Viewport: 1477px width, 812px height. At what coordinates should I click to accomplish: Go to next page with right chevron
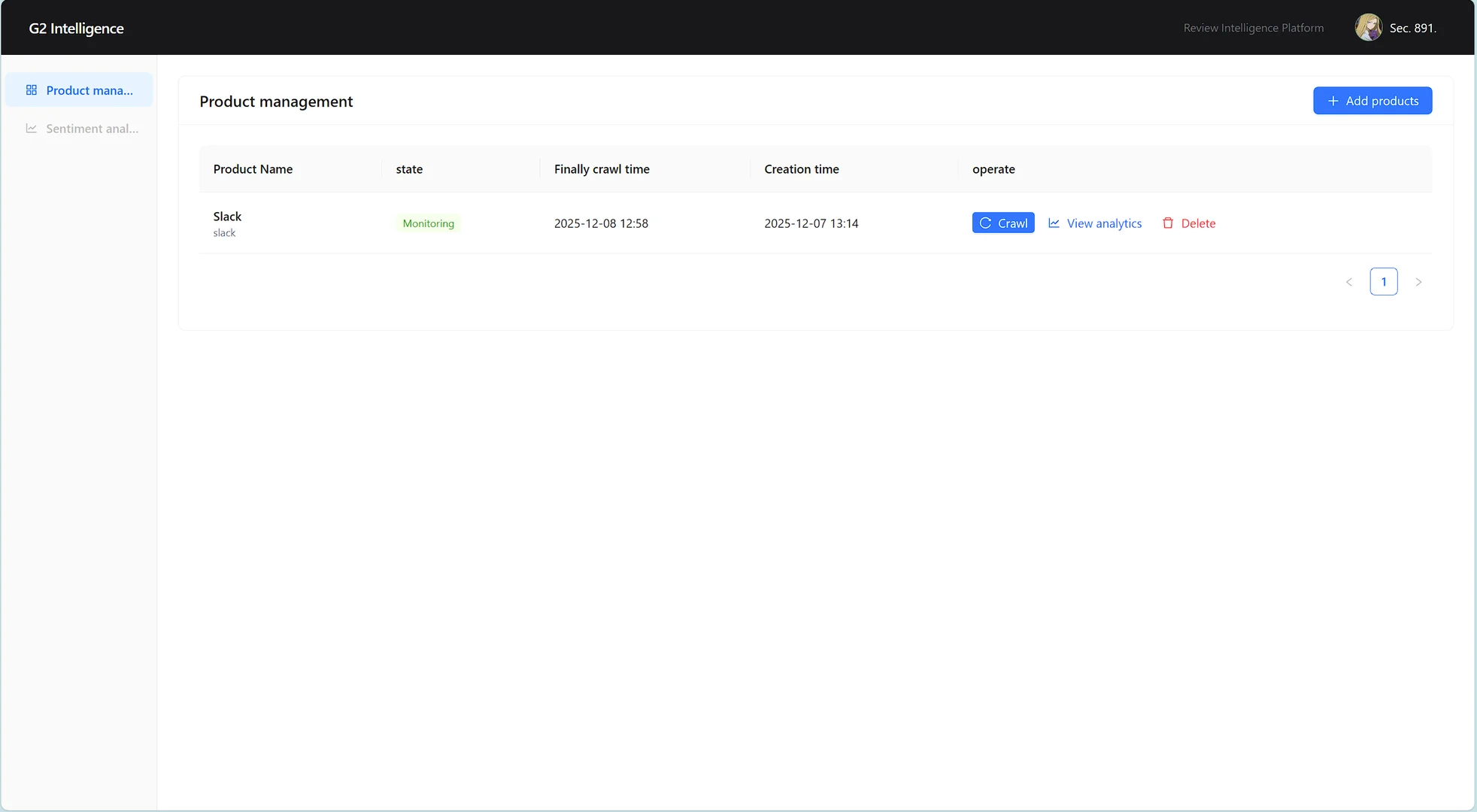click(x=1418, y=282)
